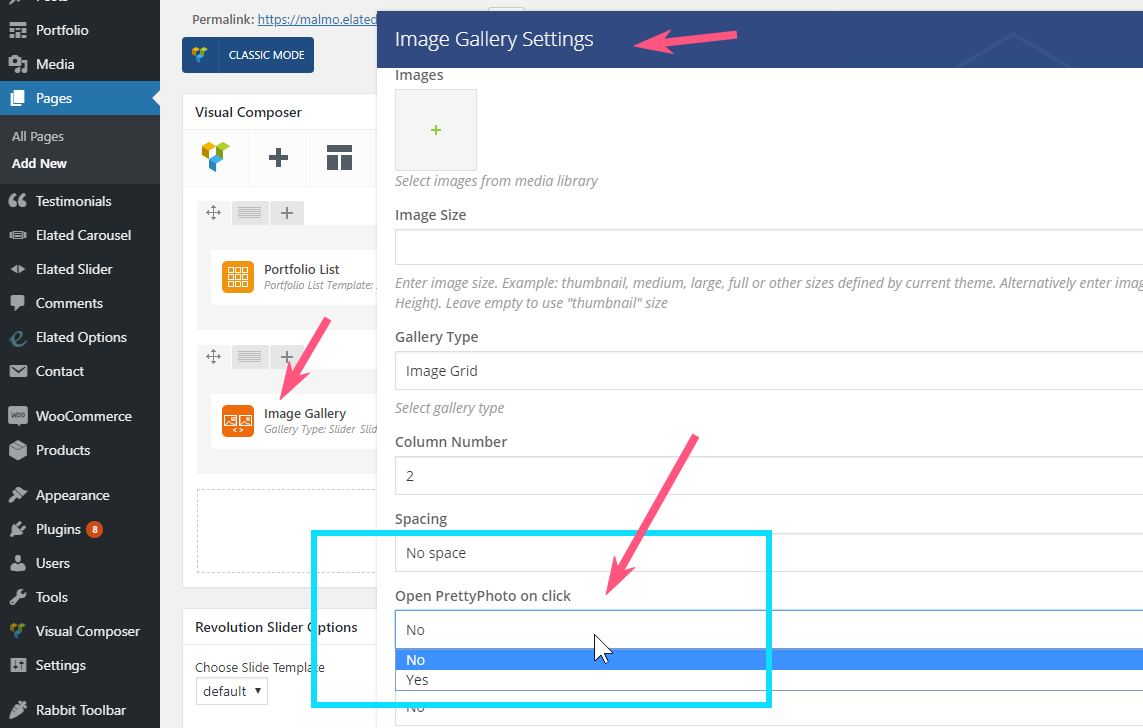Open the Appearance menu
1143x728 pixels.
(79, 495)
